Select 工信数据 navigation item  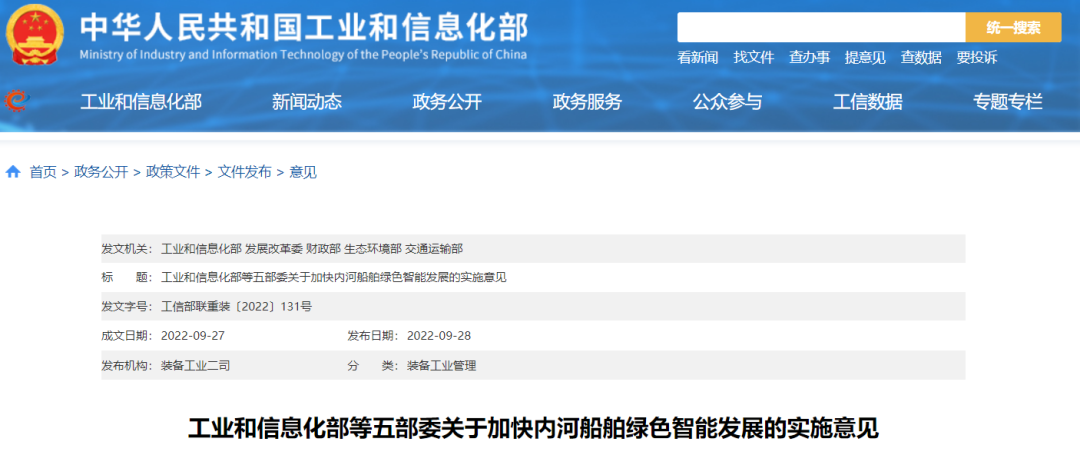point(868,102)
